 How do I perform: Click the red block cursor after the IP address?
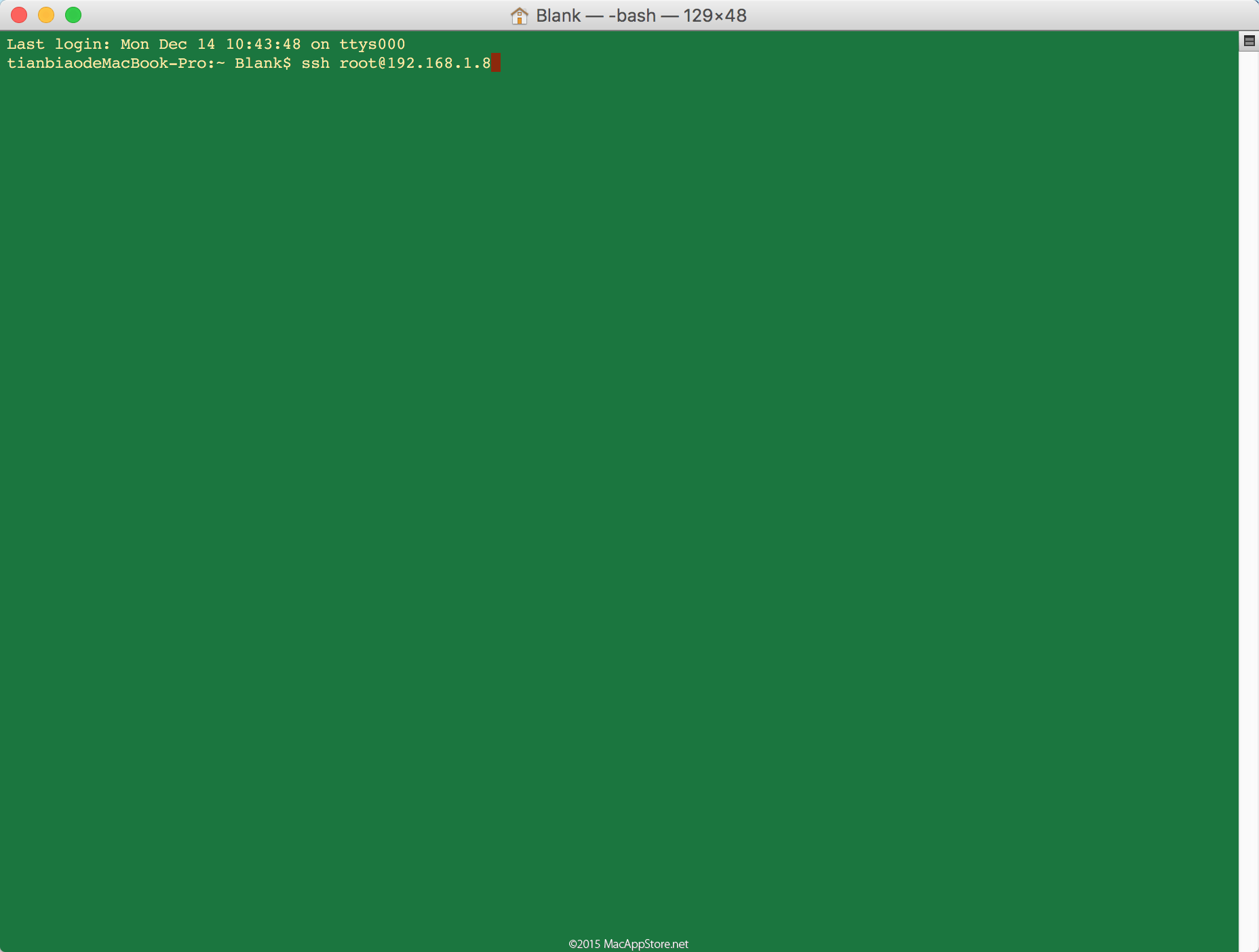(x=496, y=63)
